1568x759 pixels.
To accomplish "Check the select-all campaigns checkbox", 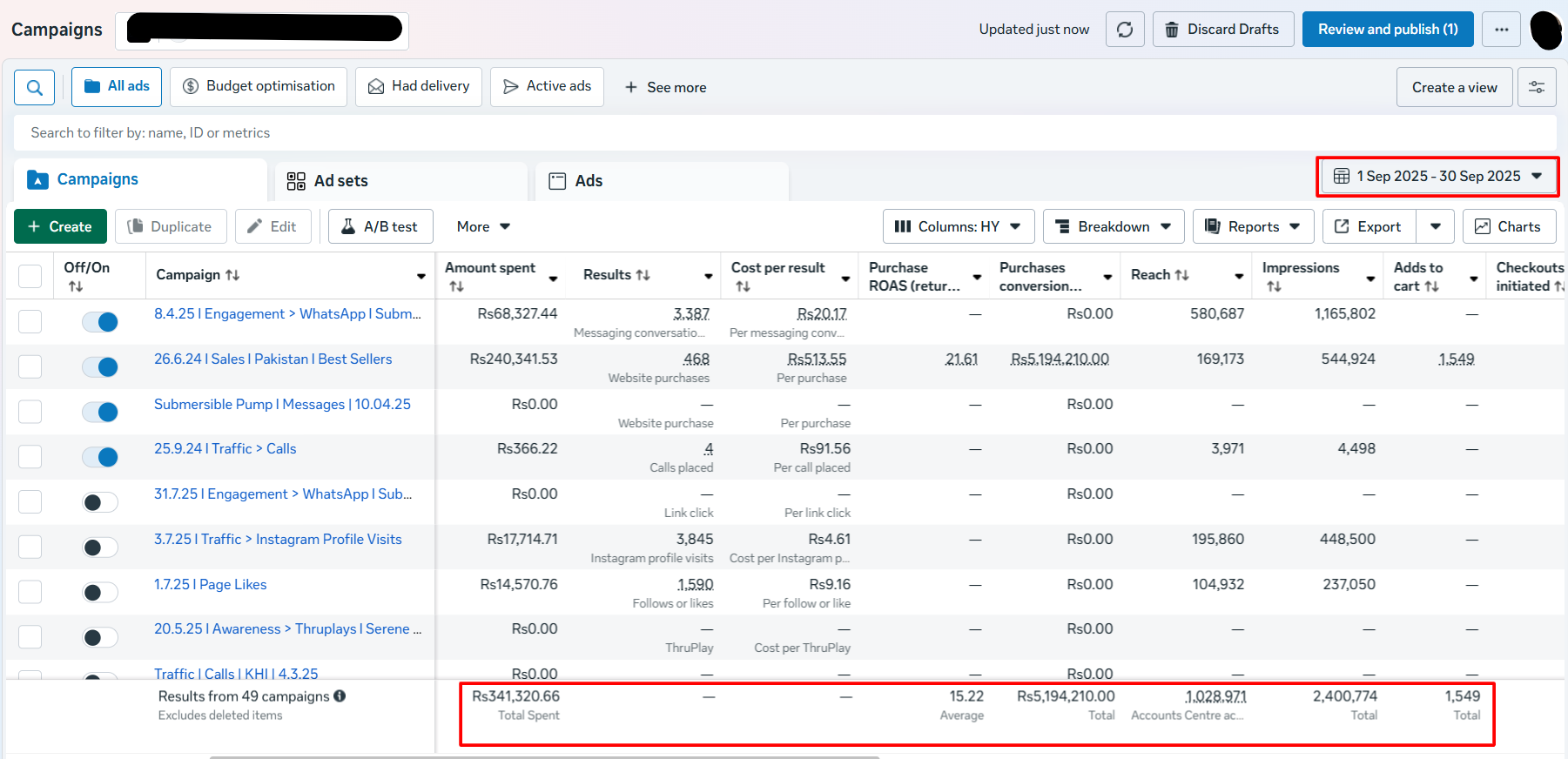I will pyautogui.click(x=30, y=276).
